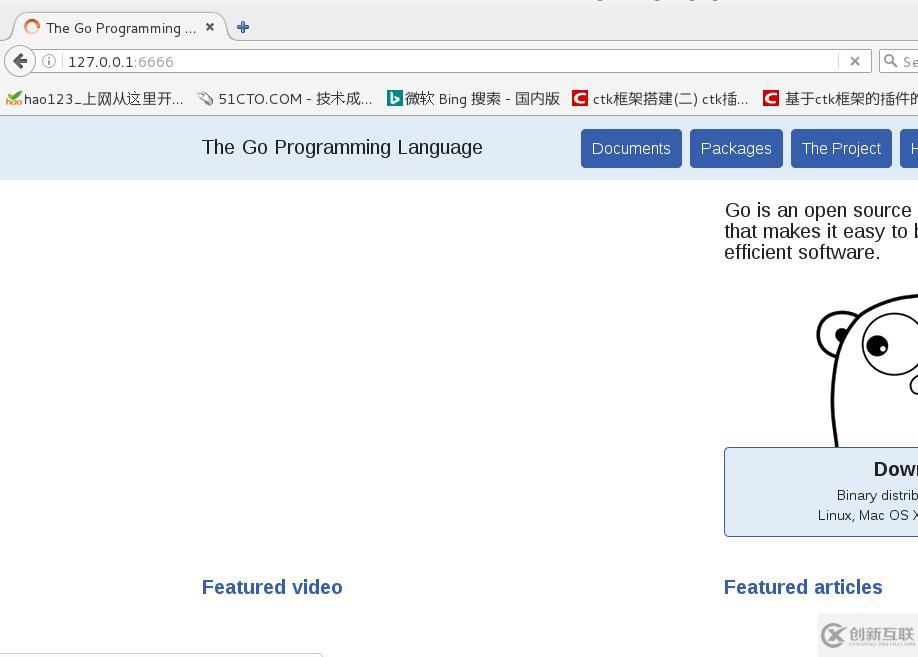The height and width of the screenshot is (657, 918).
Task: Click the Download Go box
Action: pyautogui.click(x=821, y=492)
